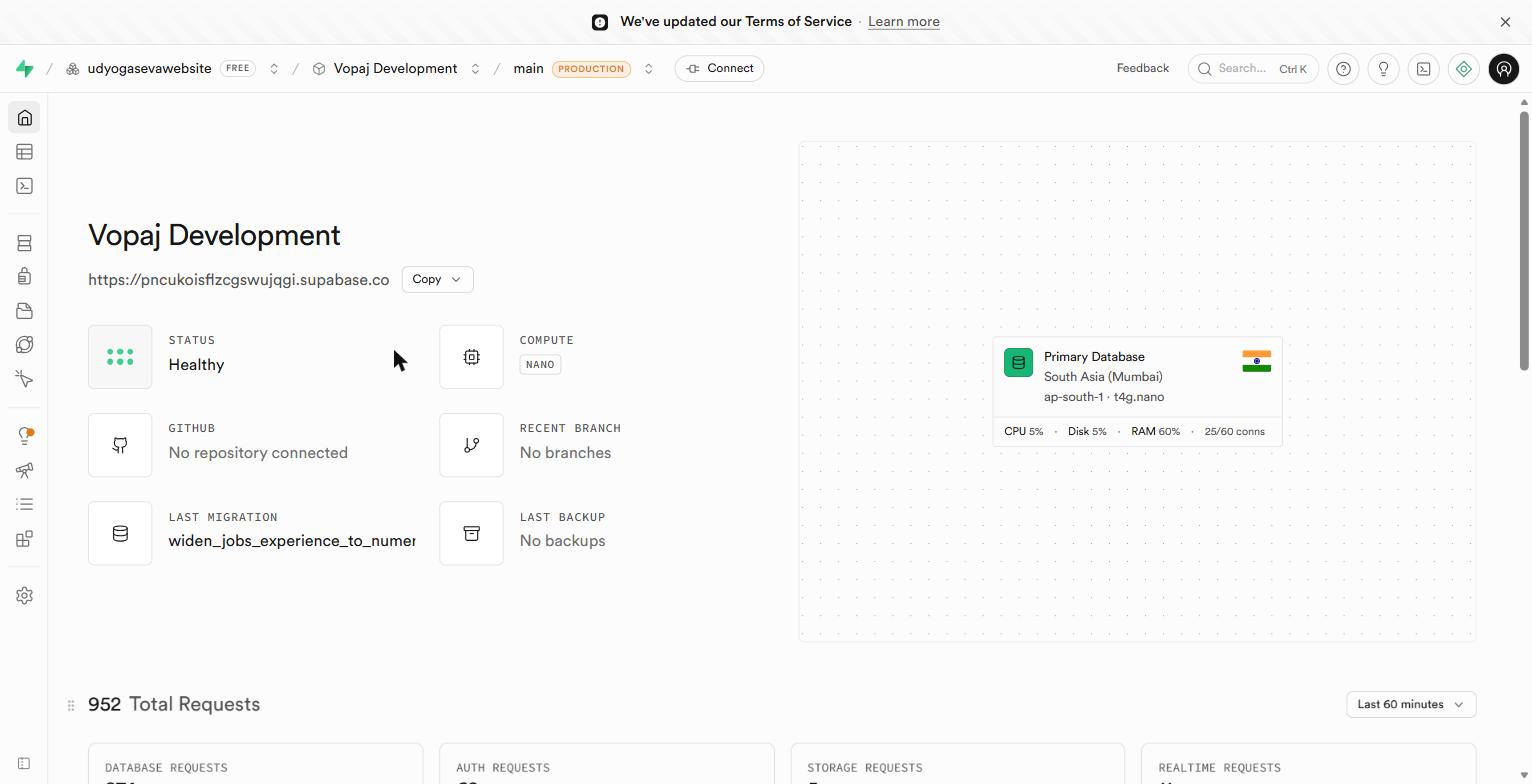This screenshot has height=784, width=1532.
Task: Open the inline SQL editor header icon
Action: point(1423,69)
